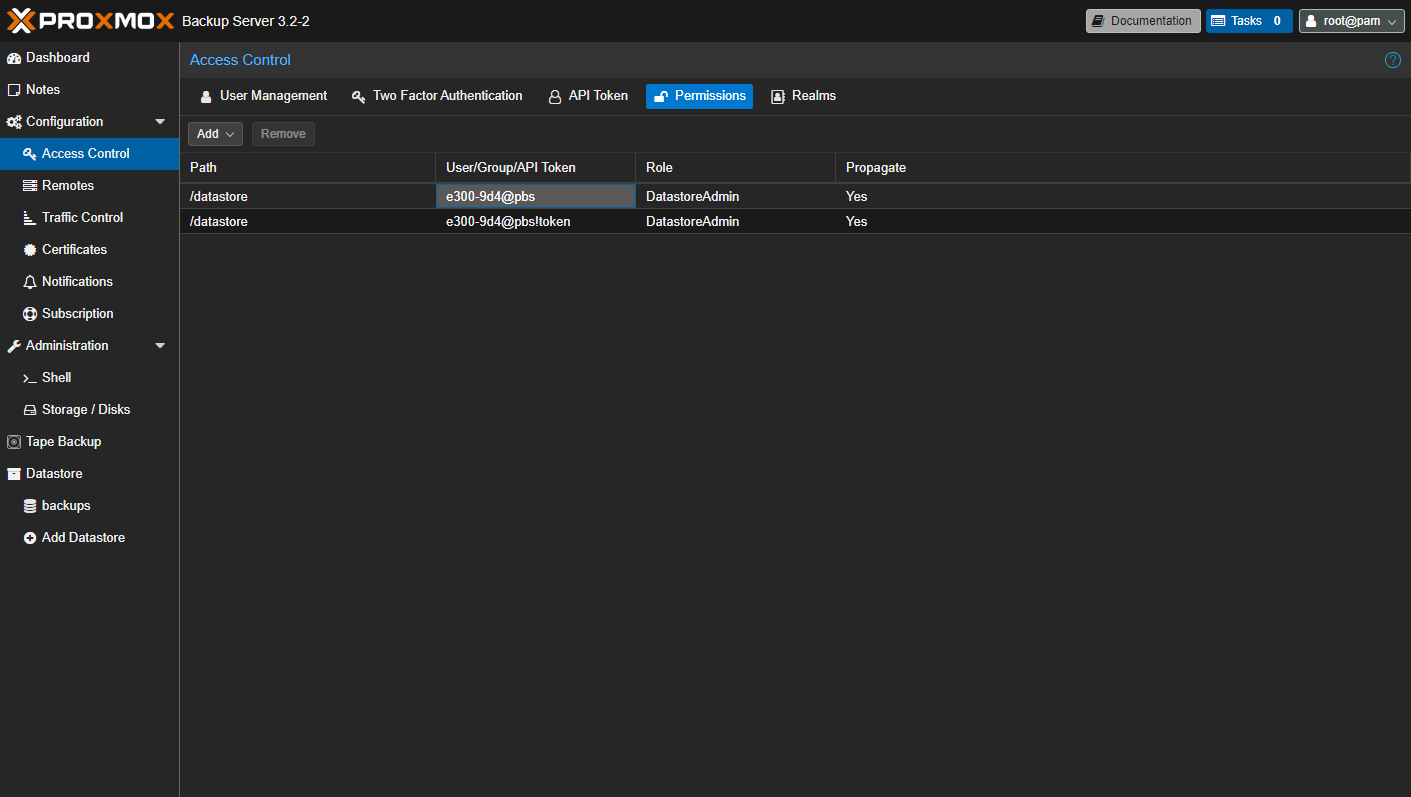Click the Administration wrench icon
The image size is (1411, 797).
[14, 346]
